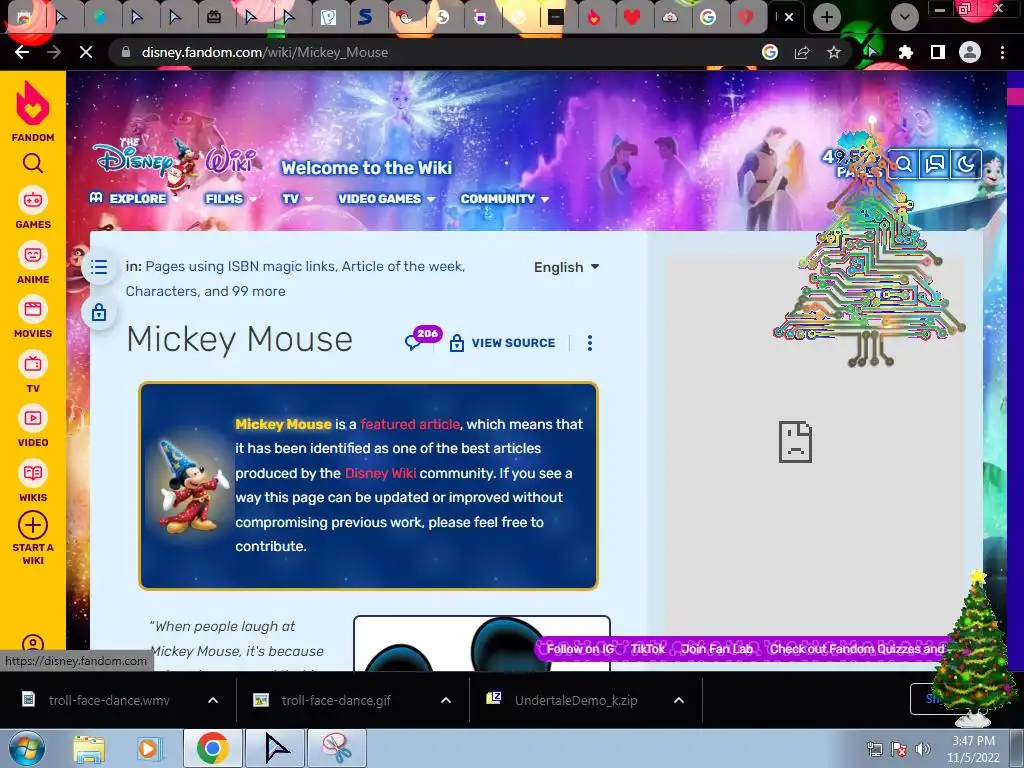Expand the Community menu
The image size is (1024, 768).
[504, 199]
